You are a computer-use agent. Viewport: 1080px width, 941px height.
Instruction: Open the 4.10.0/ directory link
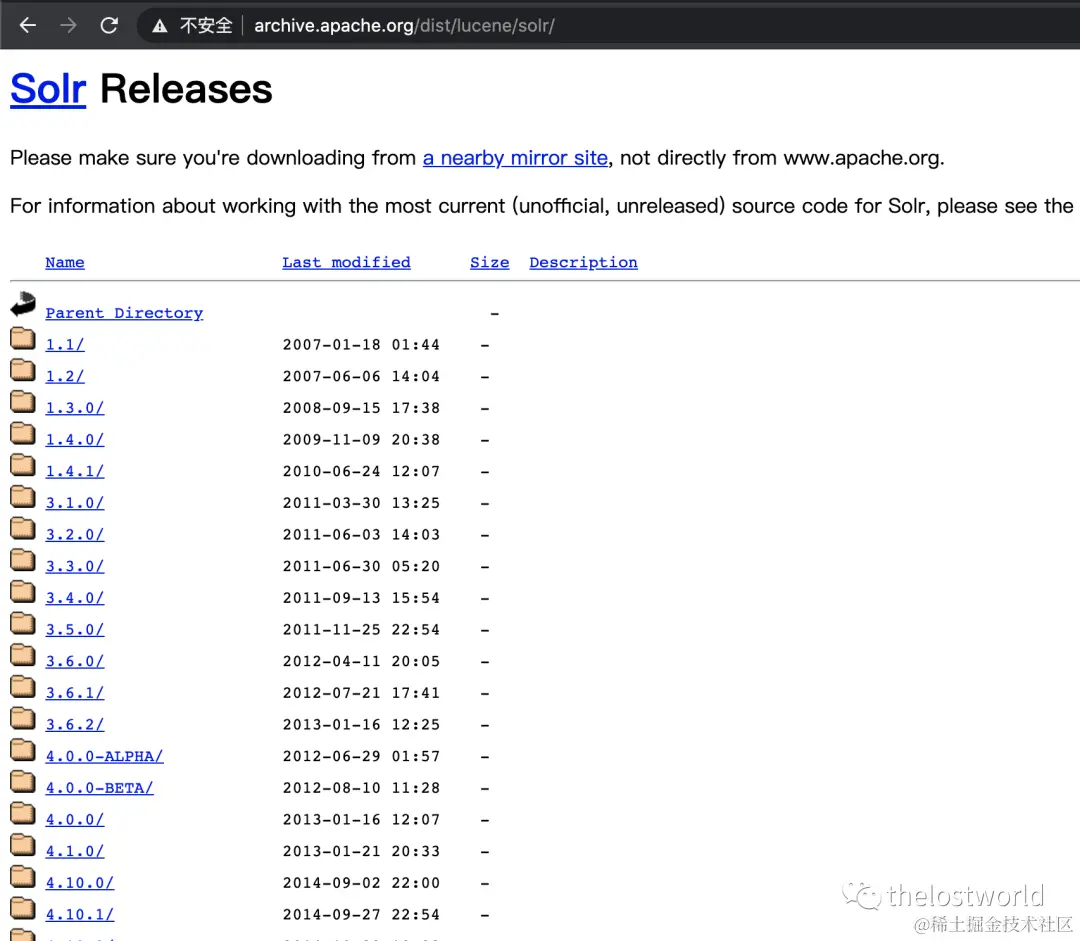(x=79, y=883)
